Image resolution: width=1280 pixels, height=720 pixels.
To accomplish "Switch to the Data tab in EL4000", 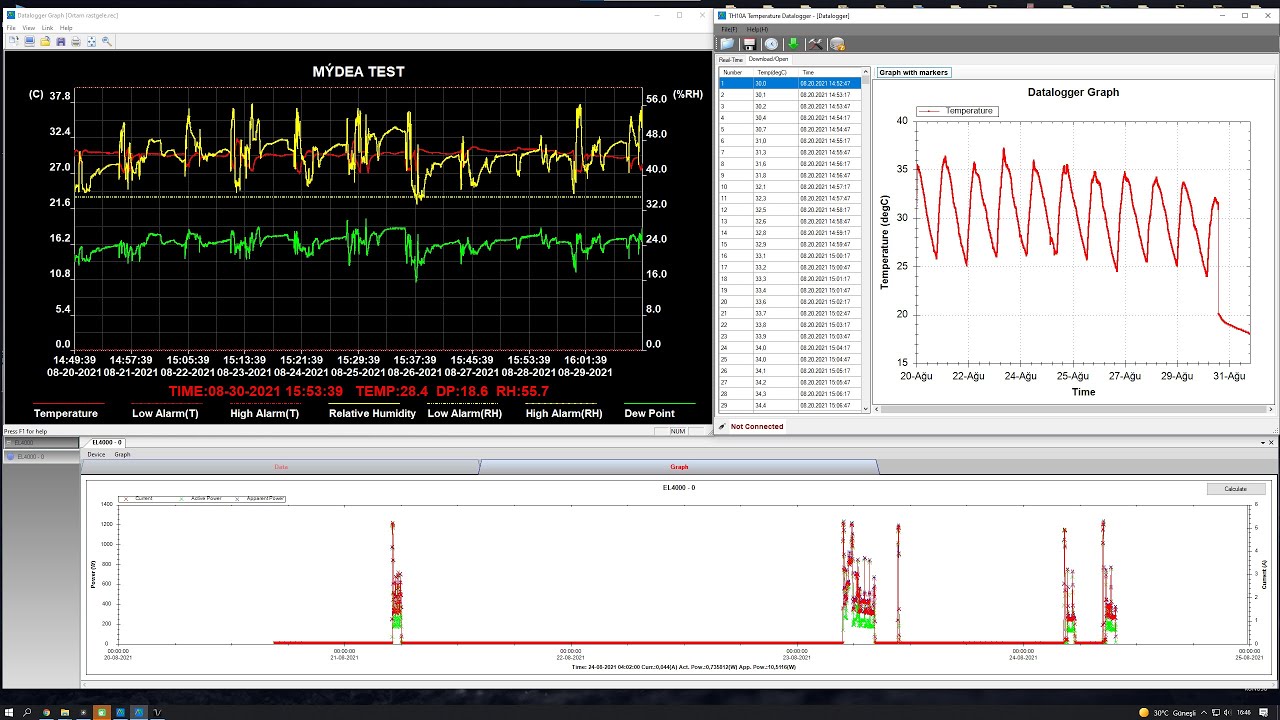I will [x=281, y=467].
